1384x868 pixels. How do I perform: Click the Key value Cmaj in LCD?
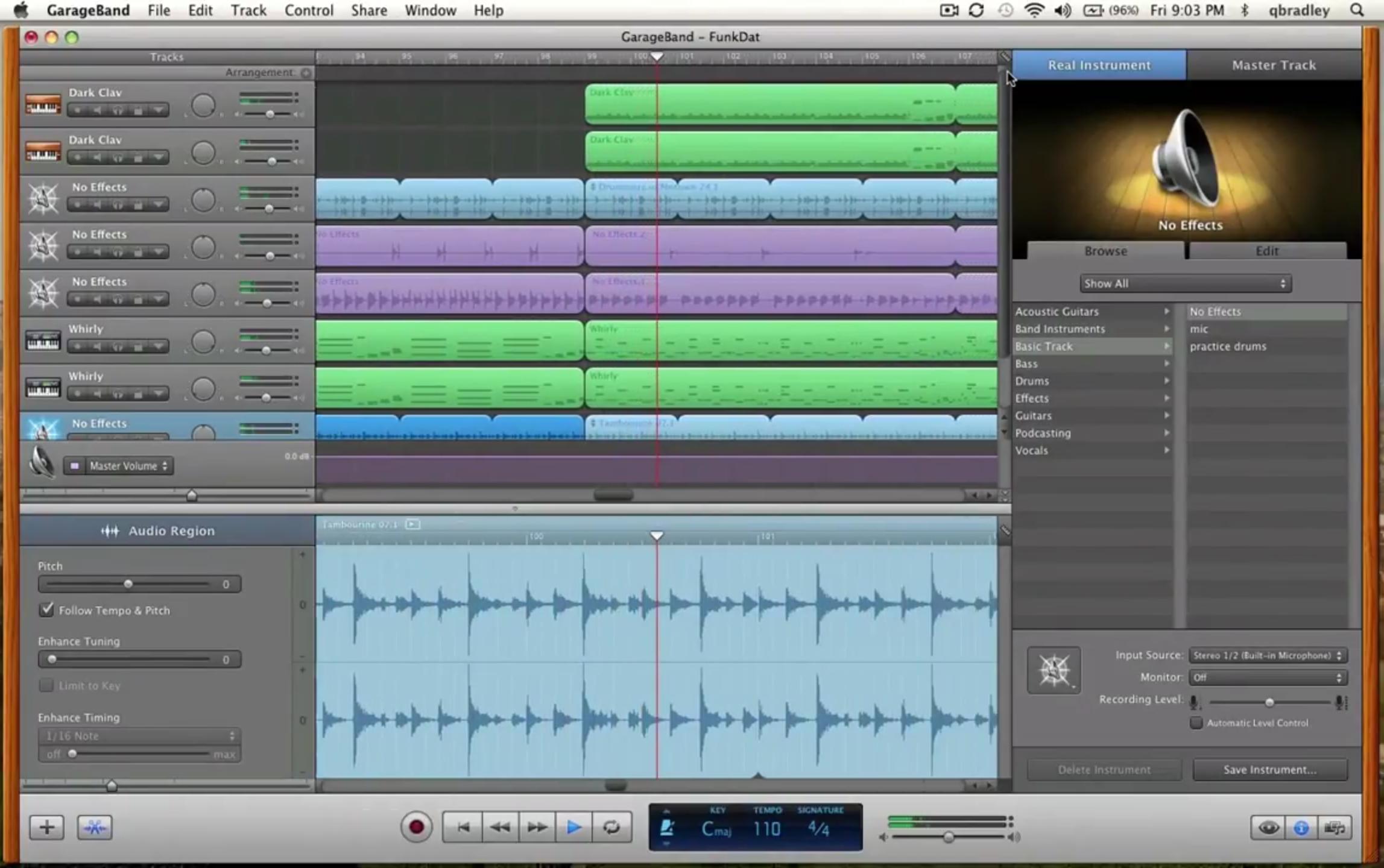[x=716, y=830]
